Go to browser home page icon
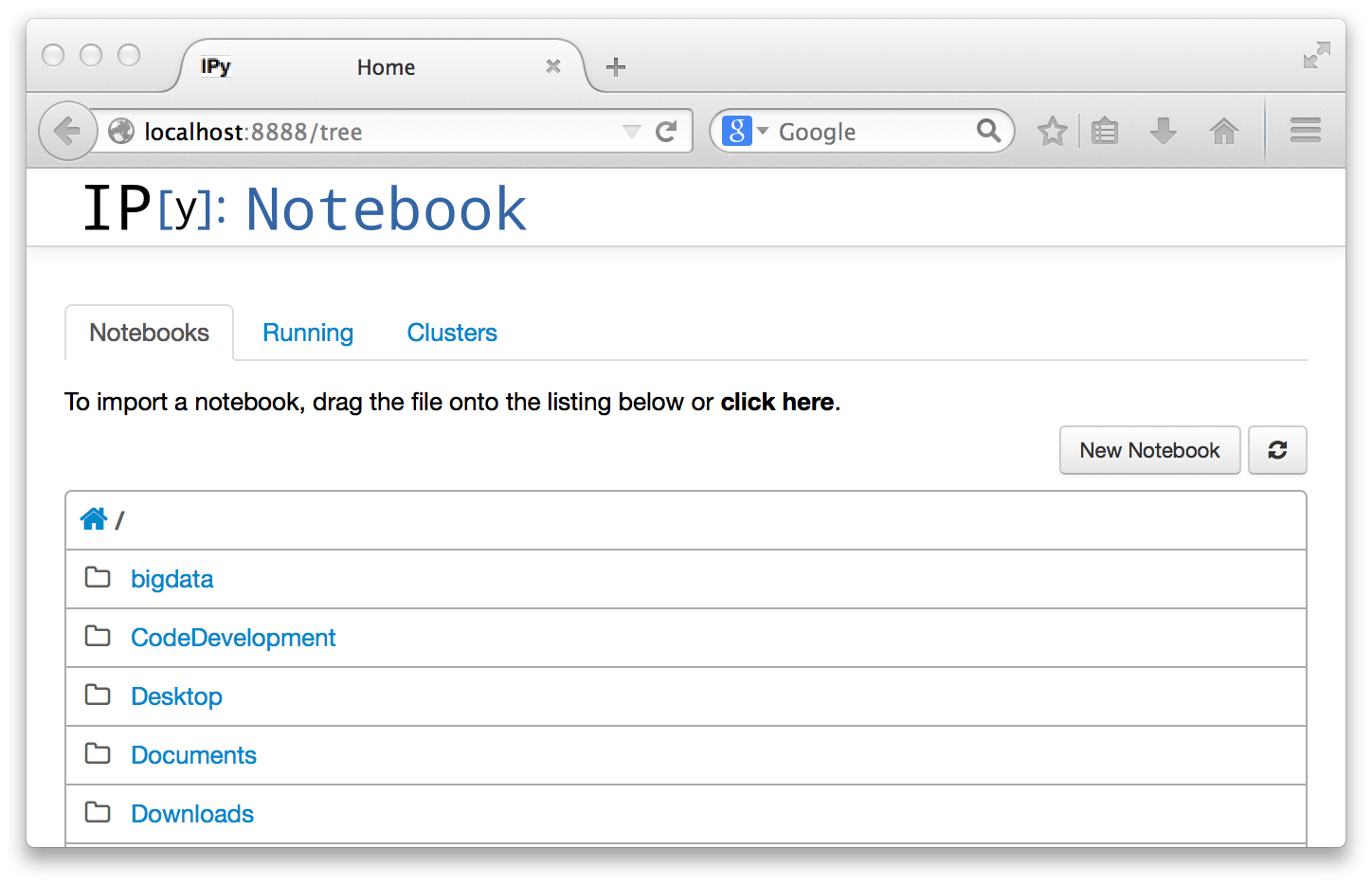The width and height of the screenshot is (1372, 885). (1223, 131)
